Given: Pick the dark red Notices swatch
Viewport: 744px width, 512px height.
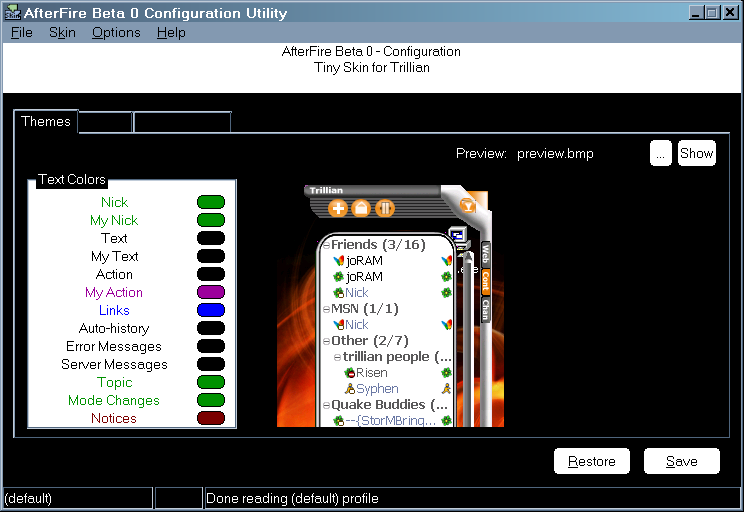Looking at the screenshot, I should pyautogui.click(x=211, y=419).
